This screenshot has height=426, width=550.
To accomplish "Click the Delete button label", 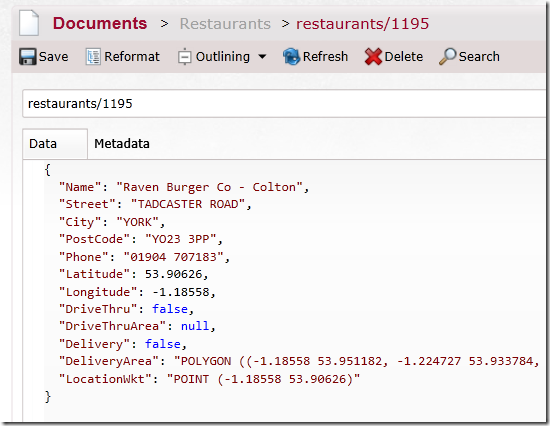I will 404,56.
